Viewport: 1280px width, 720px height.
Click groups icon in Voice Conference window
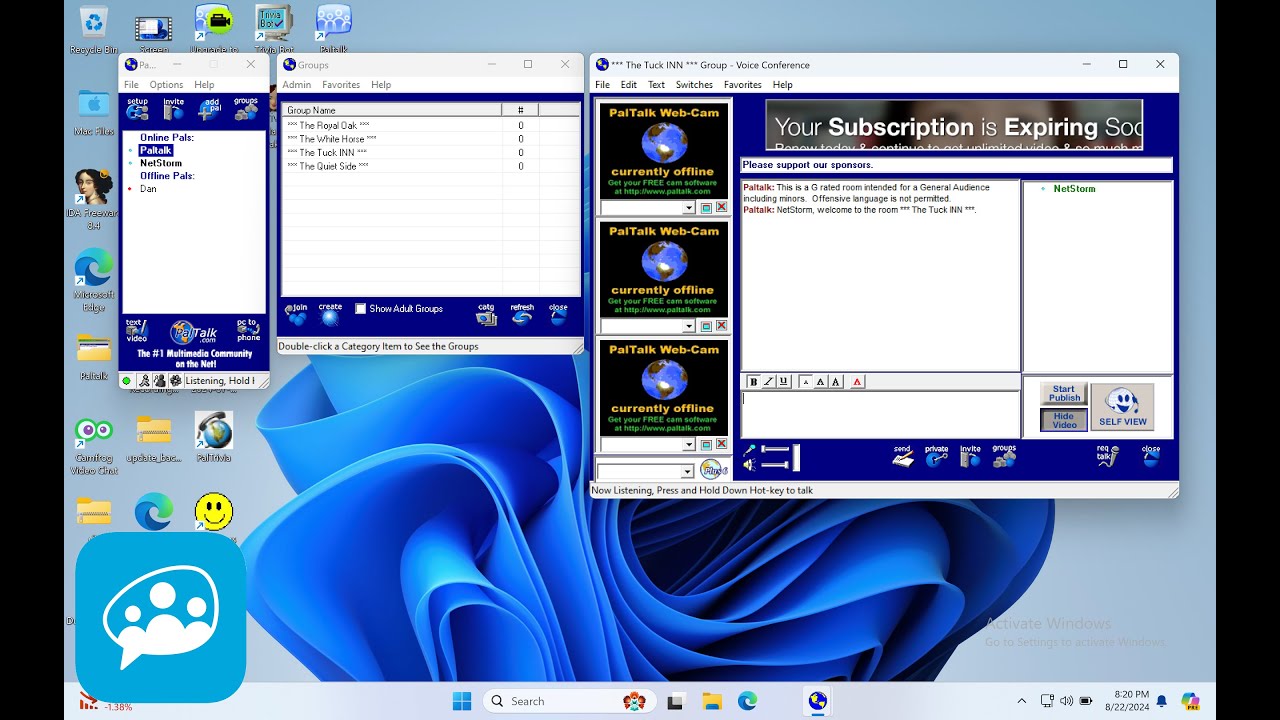pyautogui.click(x=1004, y=456)
